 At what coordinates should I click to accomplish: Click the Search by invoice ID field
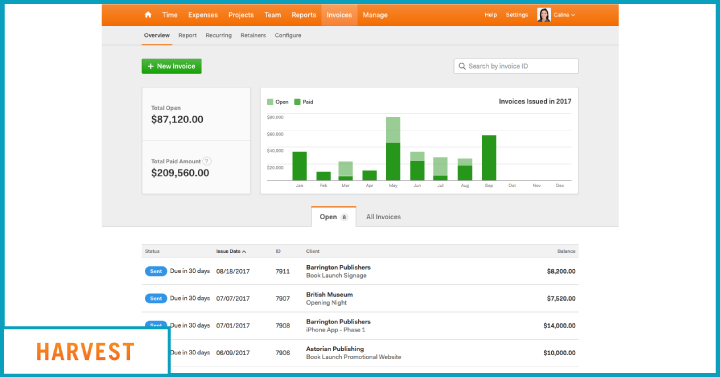516,66
